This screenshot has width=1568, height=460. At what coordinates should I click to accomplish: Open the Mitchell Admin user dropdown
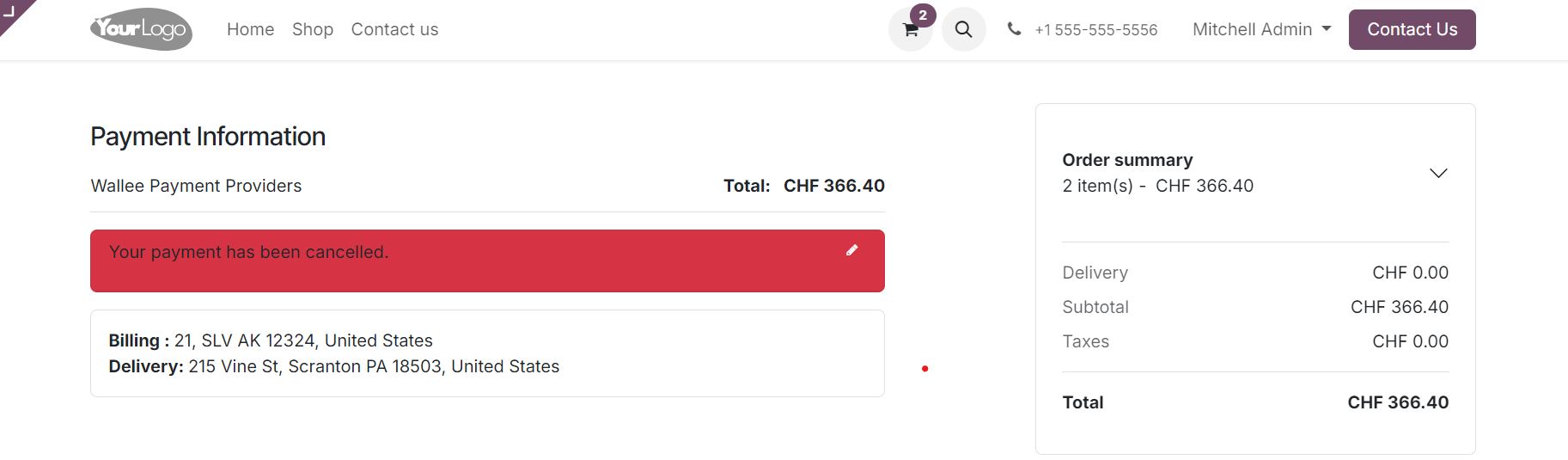[1261, 29]
